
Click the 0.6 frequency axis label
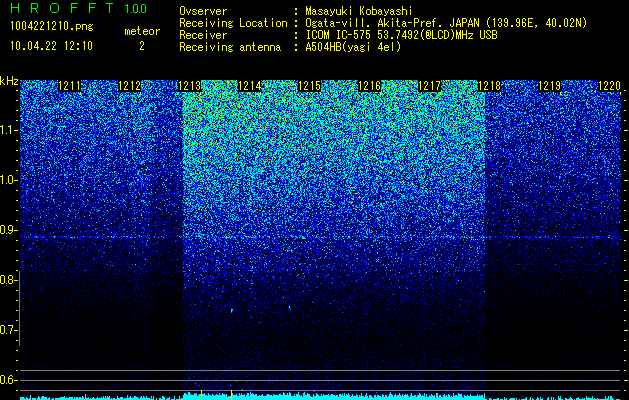[x=8, y=380]
